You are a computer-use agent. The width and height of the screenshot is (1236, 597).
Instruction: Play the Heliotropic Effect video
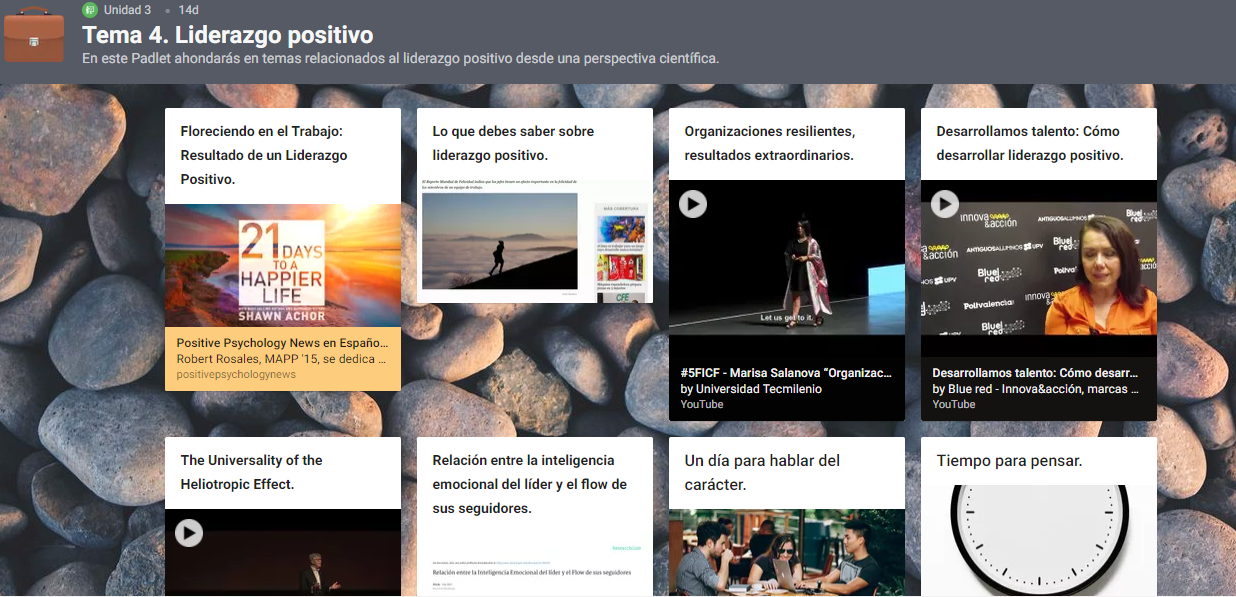(188, 533)
